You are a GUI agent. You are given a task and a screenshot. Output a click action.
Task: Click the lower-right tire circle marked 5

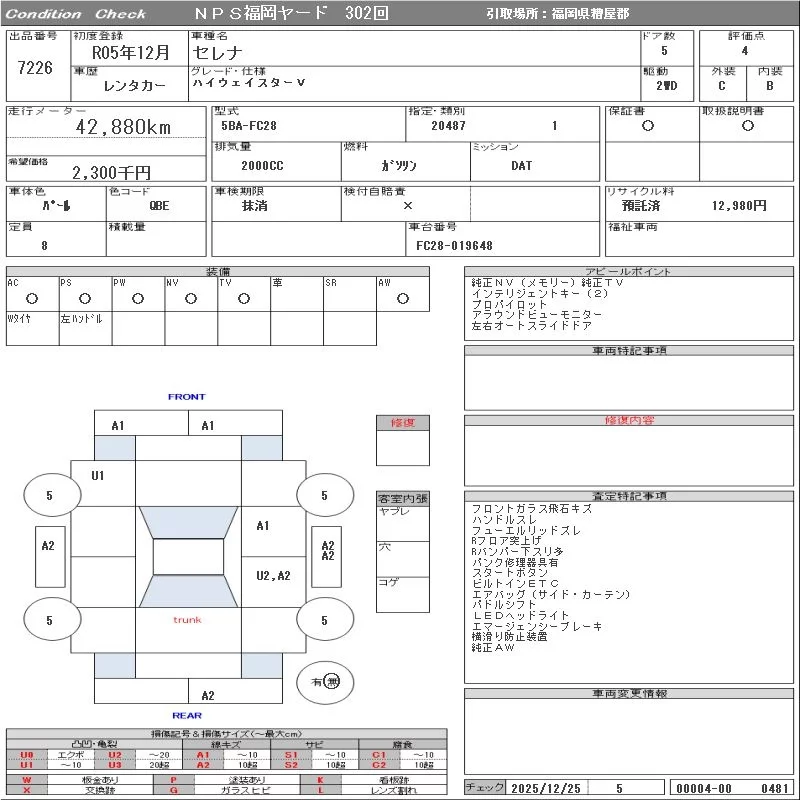[x=324, y=621]
